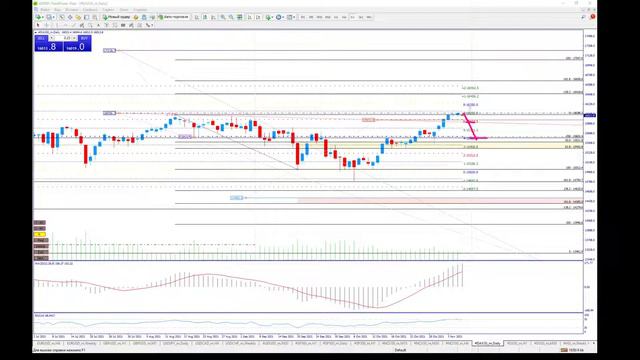Open the Templates dropdown

click(291, 17)
